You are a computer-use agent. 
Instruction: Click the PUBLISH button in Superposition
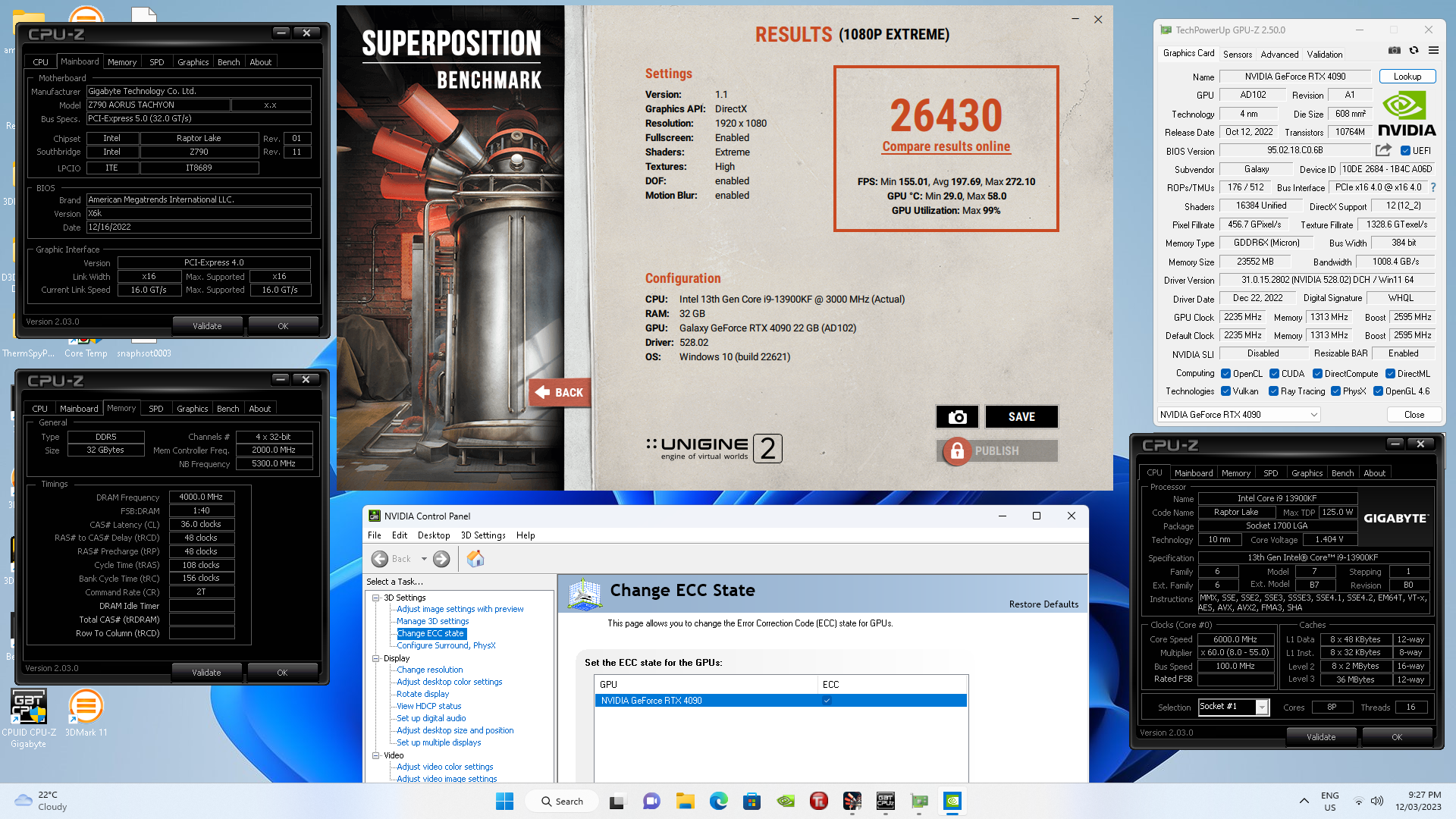[x=997, y=450]
